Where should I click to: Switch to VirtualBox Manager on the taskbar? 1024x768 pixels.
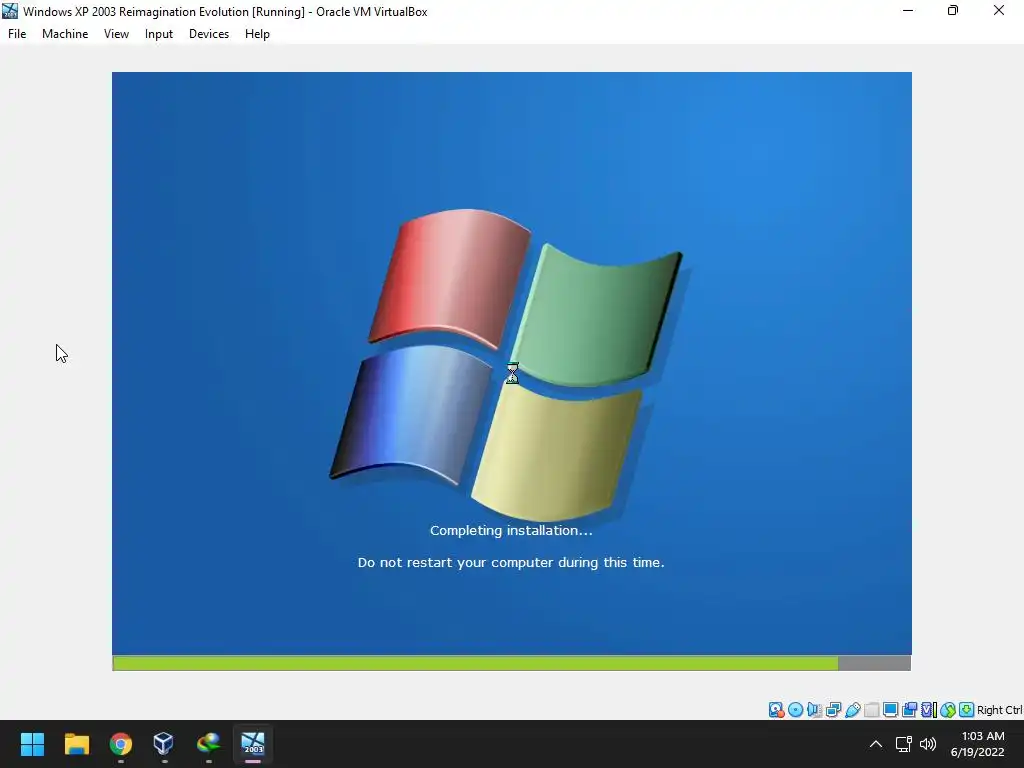coord(164,744)
